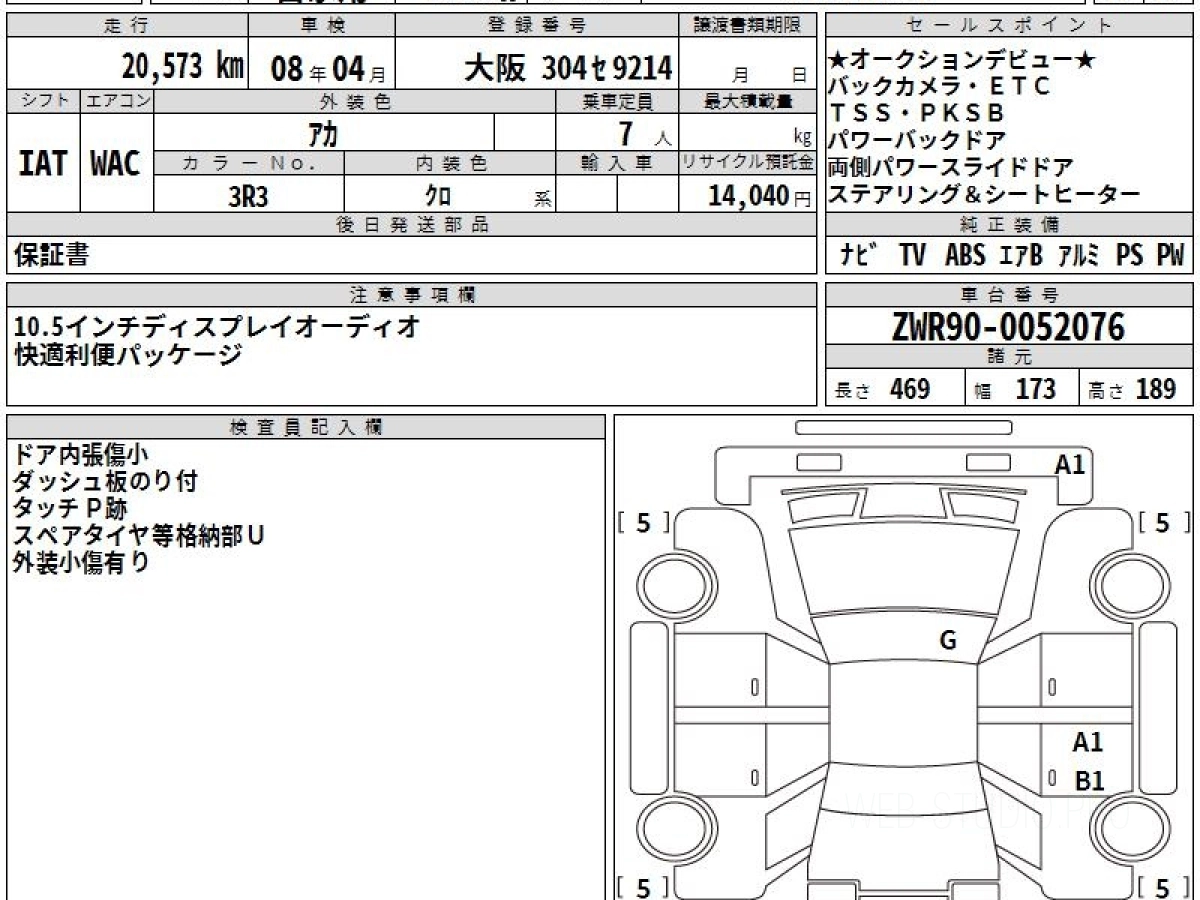This screenshot has width=1200, height=900.
Task: Click the 純正装備 header
Action: point(1009,225)
